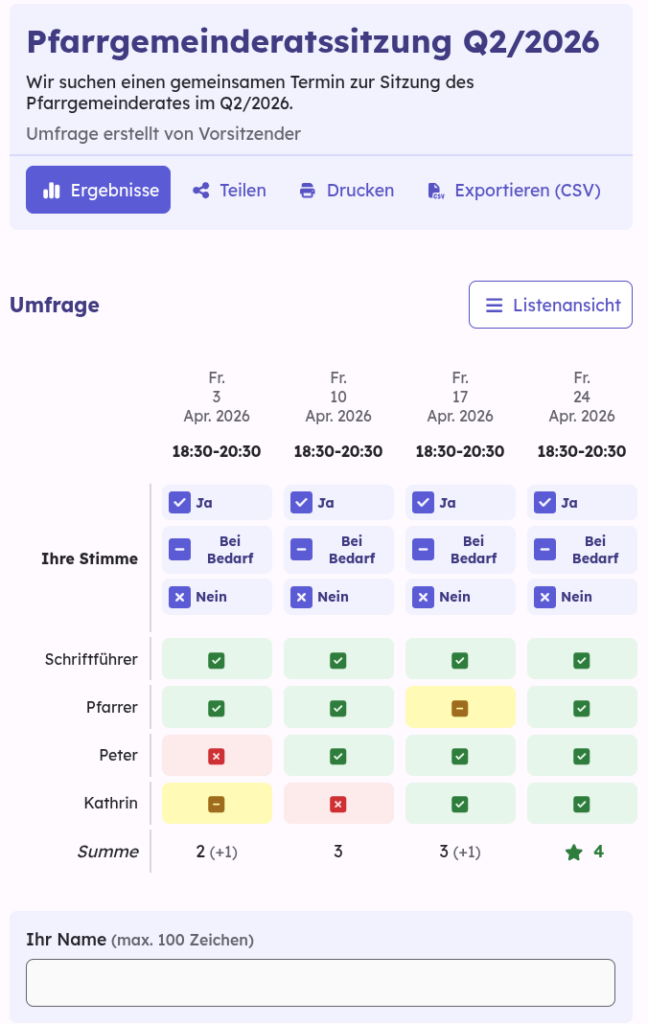The width and height of the screenshot is (648, 1024).
Task: Click the Drucken printer icon
Action: click(307, 190)
